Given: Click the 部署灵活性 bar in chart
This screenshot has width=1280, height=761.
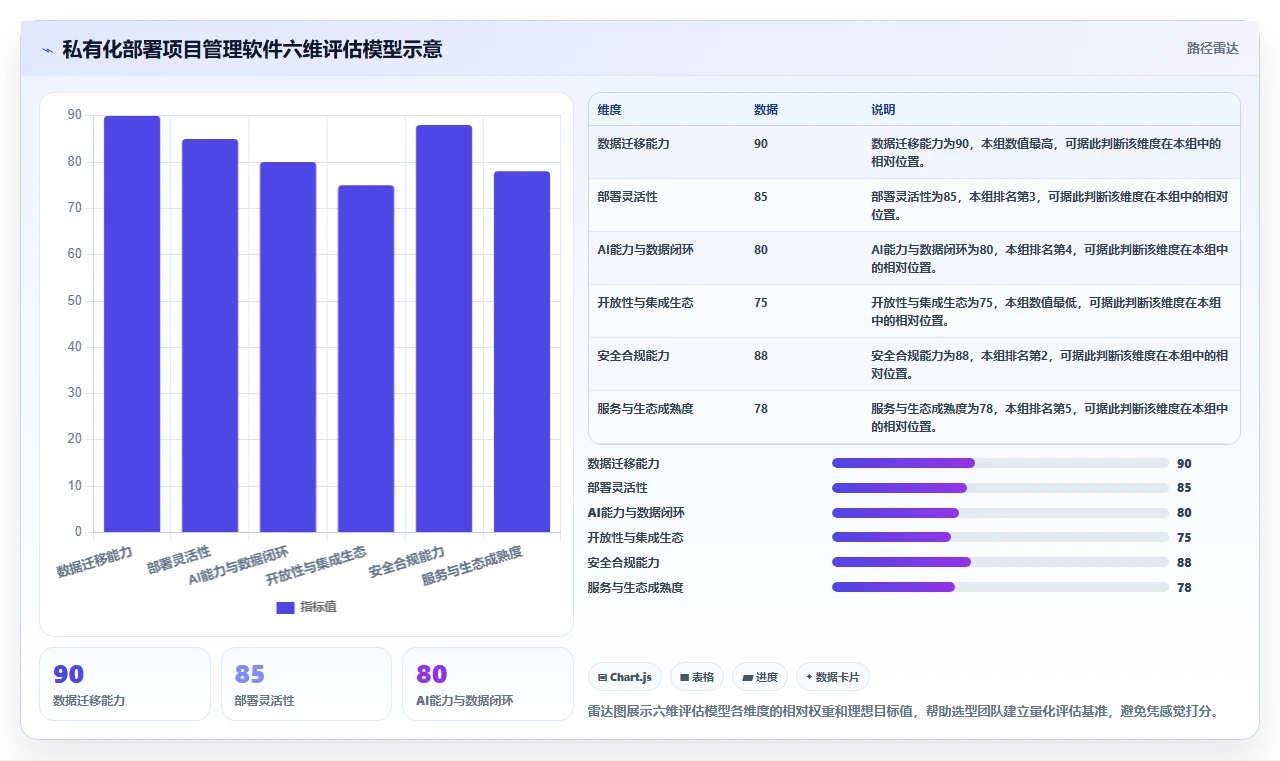Looking at the screenshot, I should pyautogui.click(x=210, y=335).
